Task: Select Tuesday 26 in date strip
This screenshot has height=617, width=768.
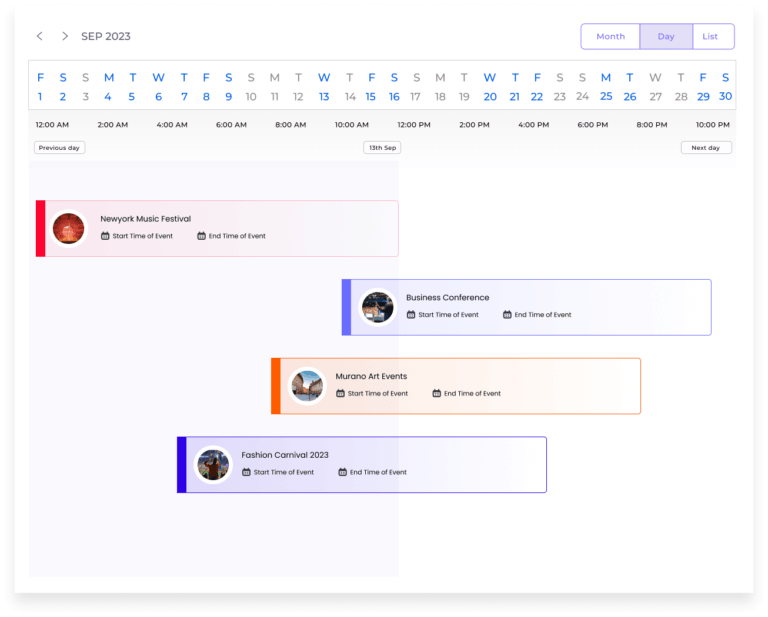Action: [630, 87]
